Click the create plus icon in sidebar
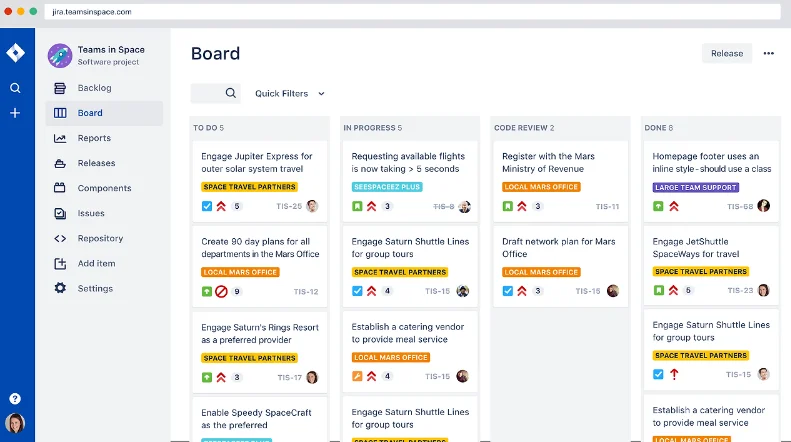Viewport: 791px width, 442px height. 15,113
